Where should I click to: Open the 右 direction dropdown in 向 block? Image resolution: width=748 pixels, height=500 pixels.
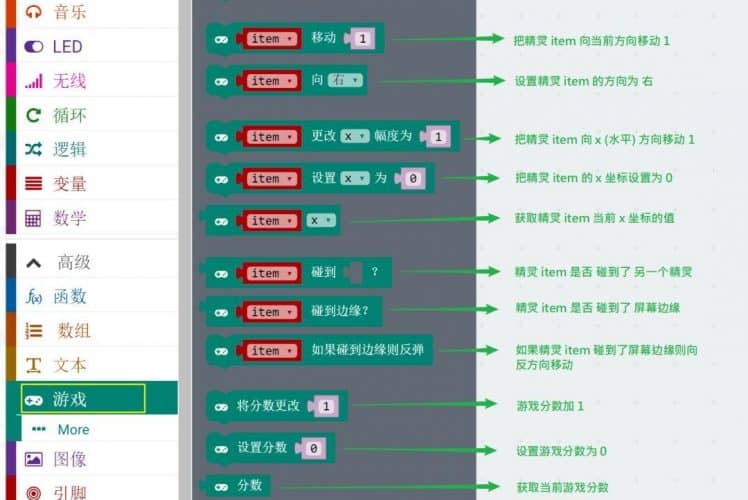(x=345, y=81)
